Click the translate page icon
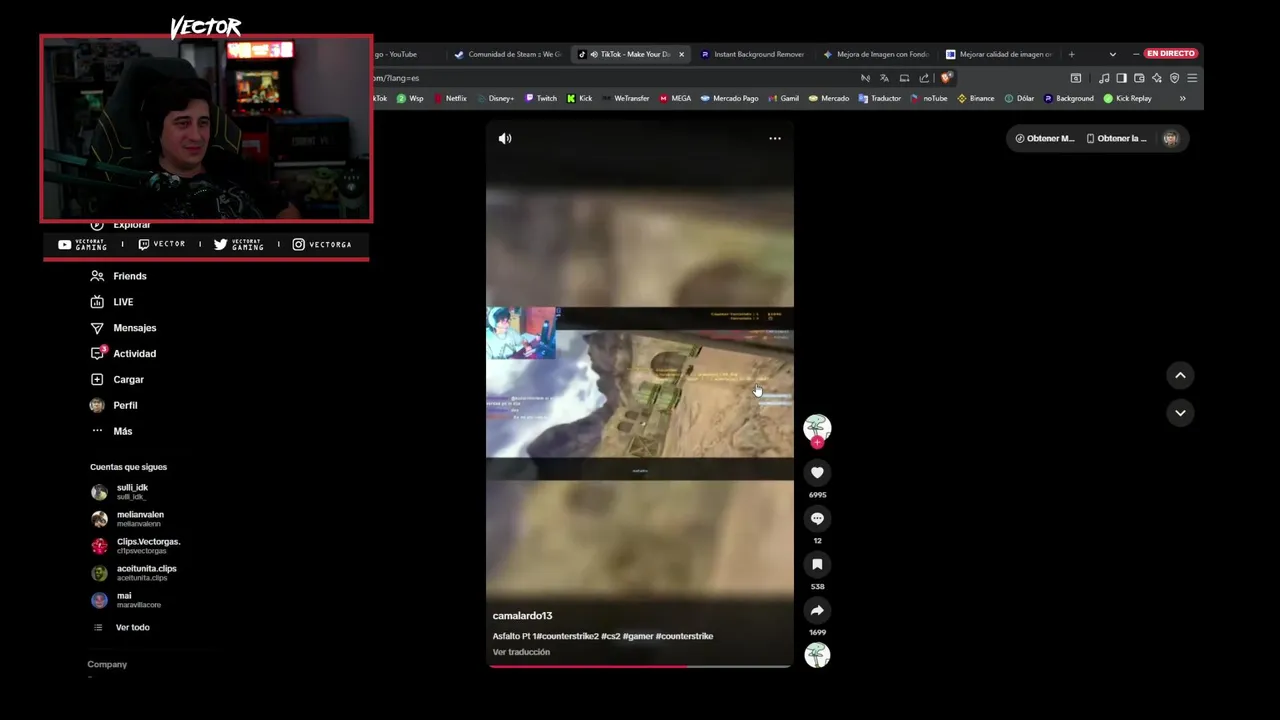The image size is (1280, 720). (x=884, y=78)
